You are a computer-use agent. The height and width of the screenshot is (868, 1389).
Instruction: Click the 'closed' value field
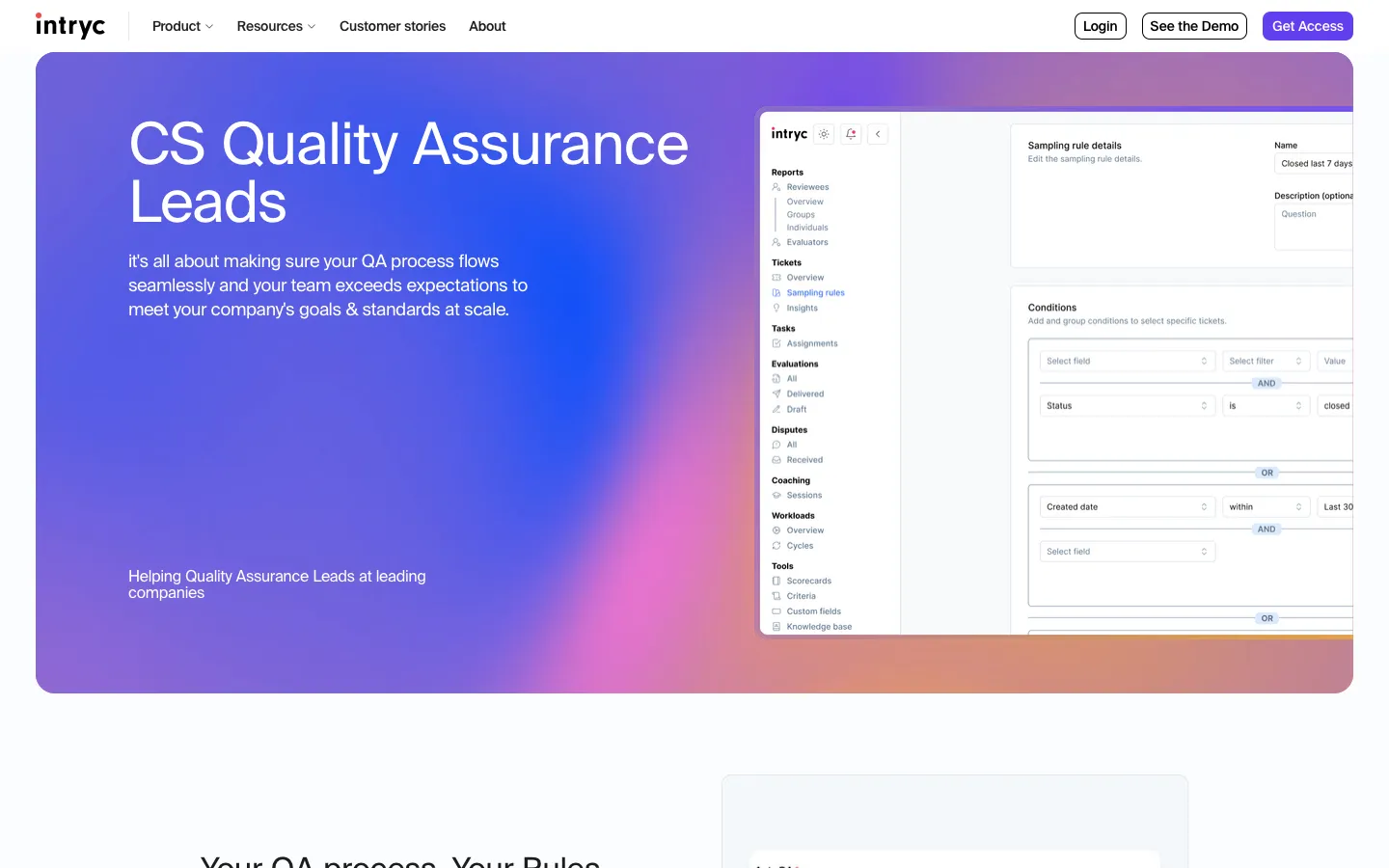click(1335, 406)
